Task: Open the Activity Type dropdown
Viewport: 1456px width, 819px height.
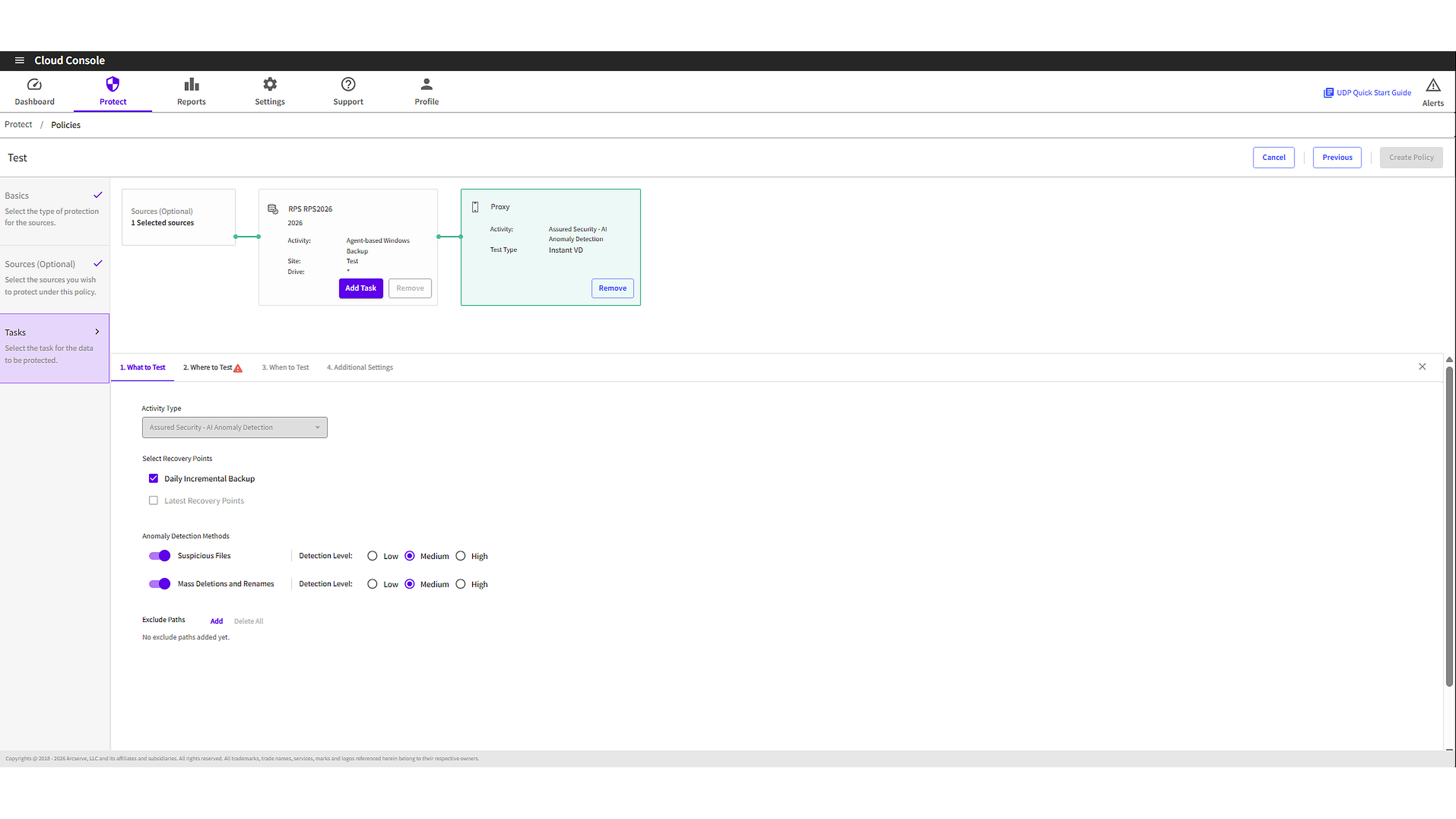Action: coord(234,427)
